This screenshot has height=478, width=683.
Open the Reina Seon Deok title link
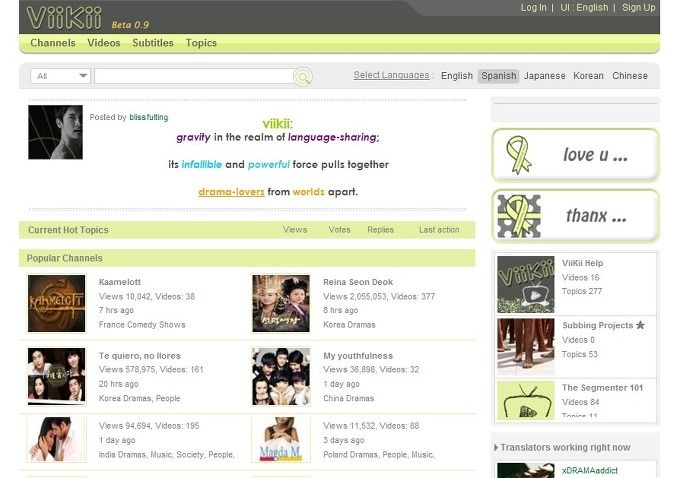tap(358, 282)
